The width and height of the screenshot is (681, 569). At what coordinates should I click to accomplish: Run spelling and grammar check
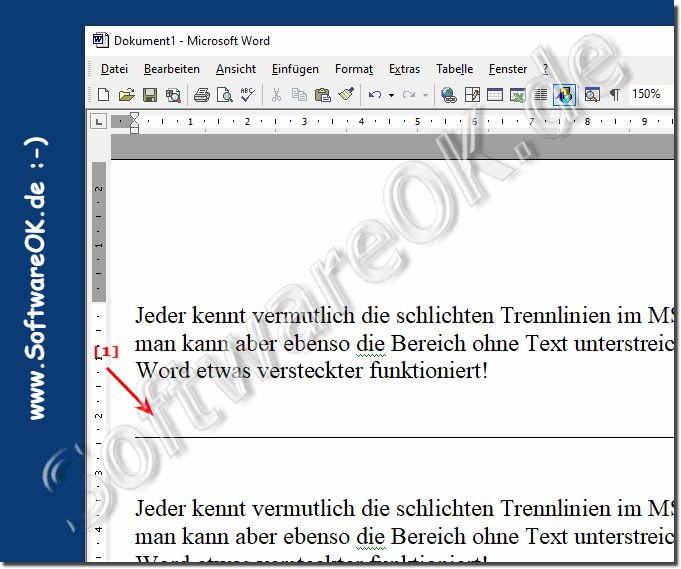248,94
